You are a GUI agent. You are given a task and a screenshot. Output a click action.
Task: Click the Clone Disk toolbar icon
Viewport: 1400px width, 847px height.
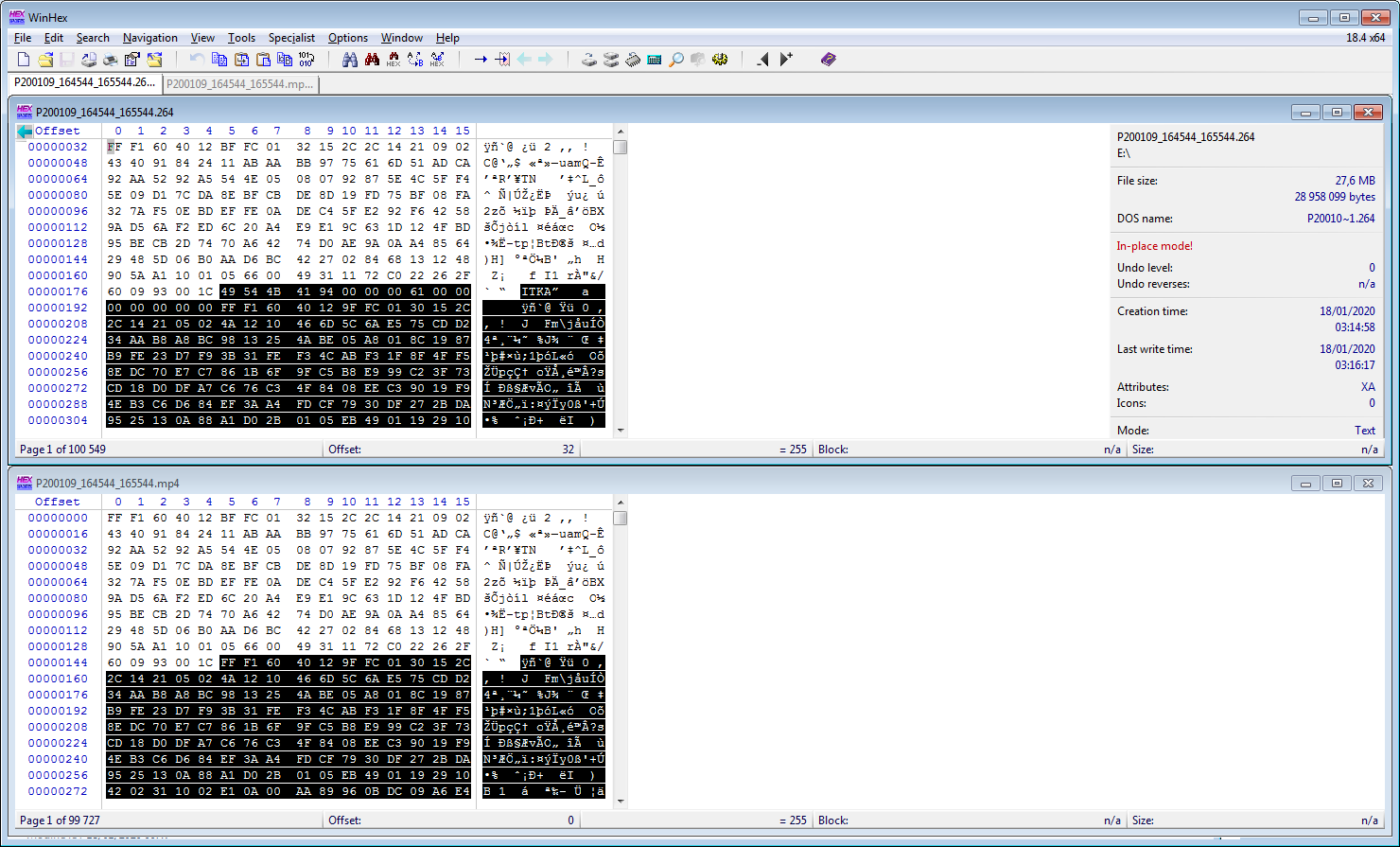611,60
